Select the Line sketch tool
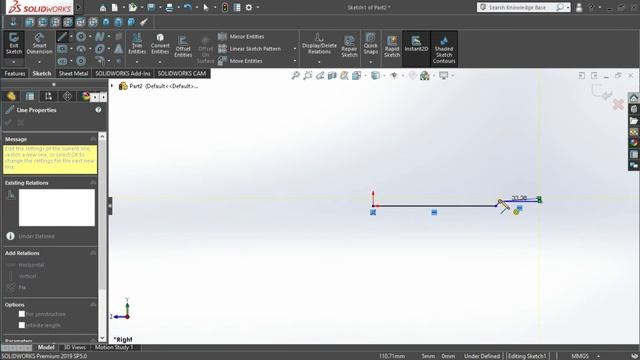 coord(62,37)
